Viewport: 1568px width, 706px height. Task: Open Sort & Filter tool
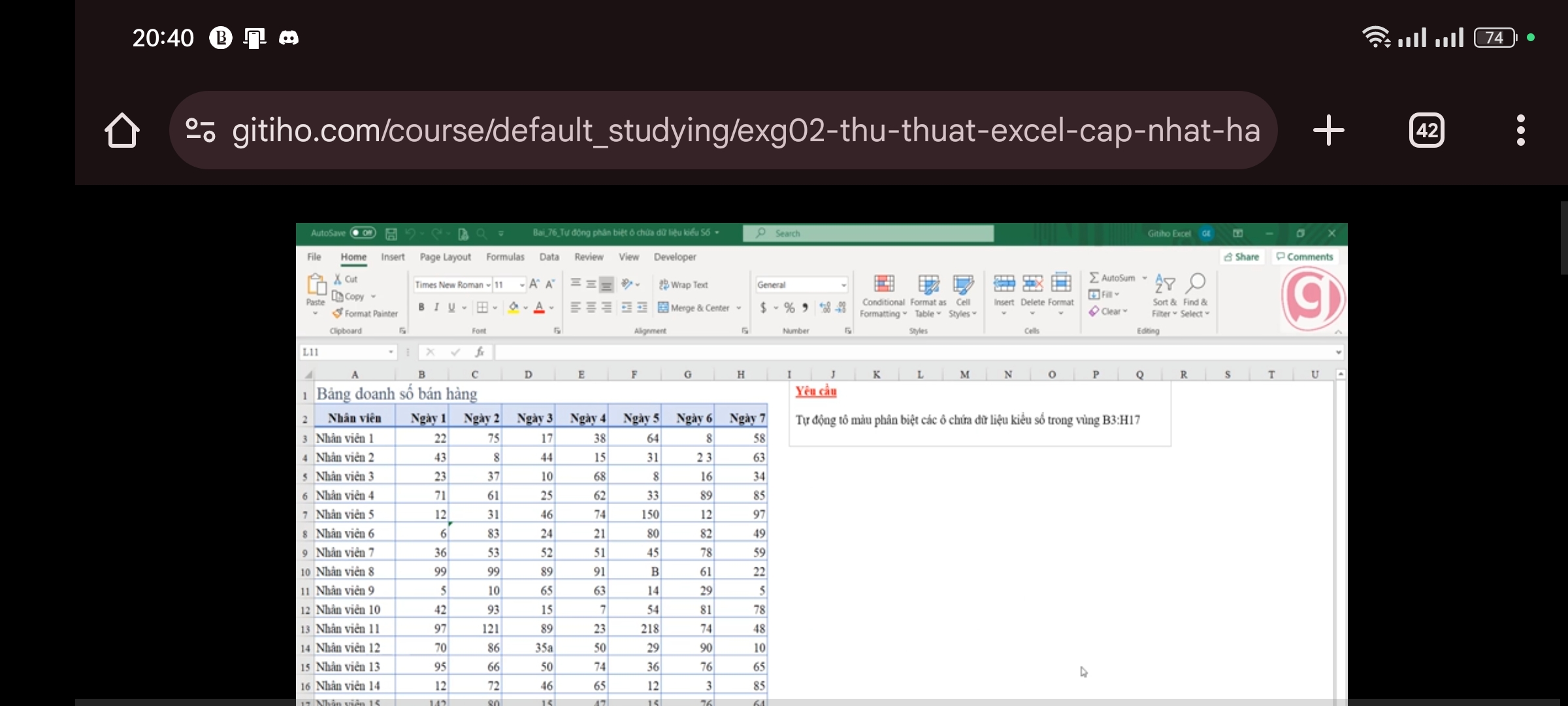(1164, 284)
